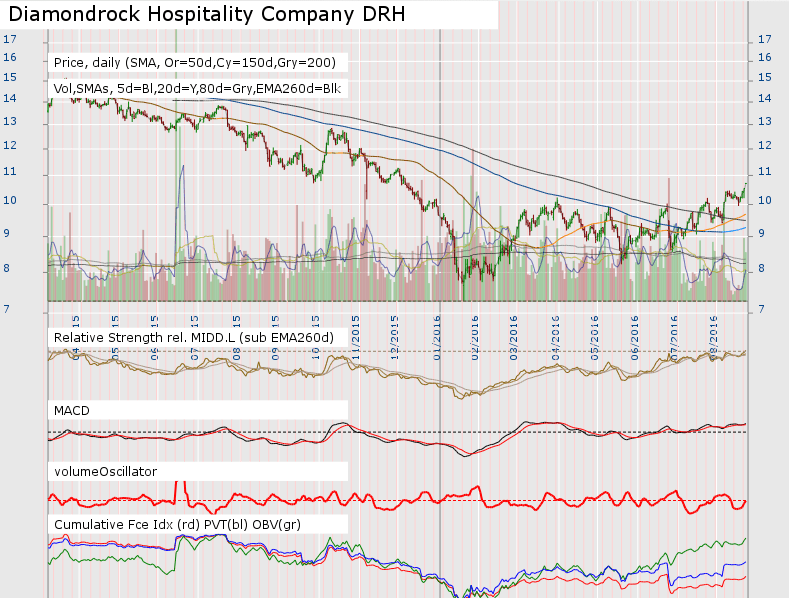The width and height of the screenshot is (789, 598).
Task: Click the right axis price label 17
Action: 765,39
